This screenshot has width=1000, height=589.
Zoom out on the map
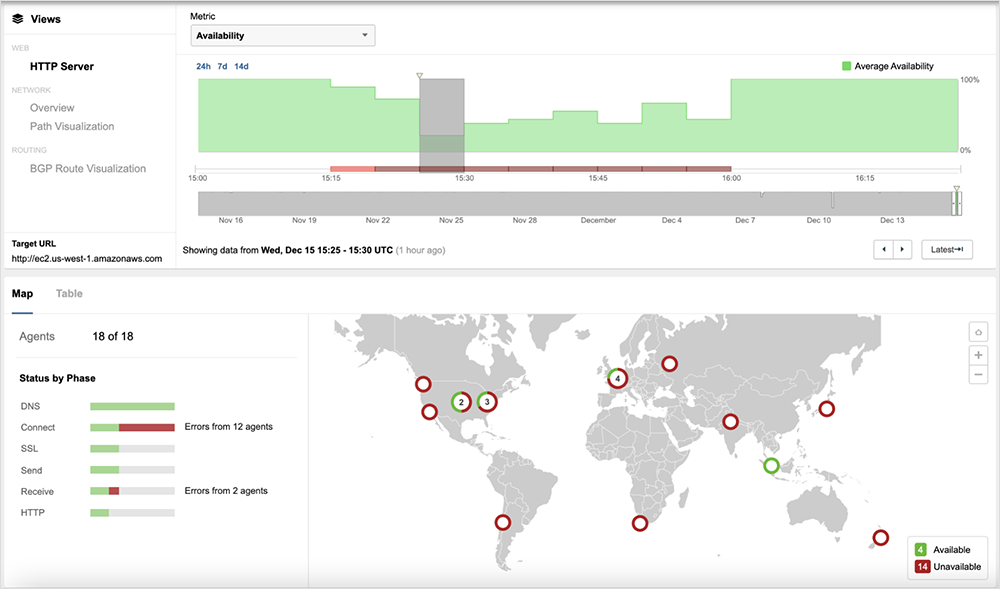pos(978,375)
